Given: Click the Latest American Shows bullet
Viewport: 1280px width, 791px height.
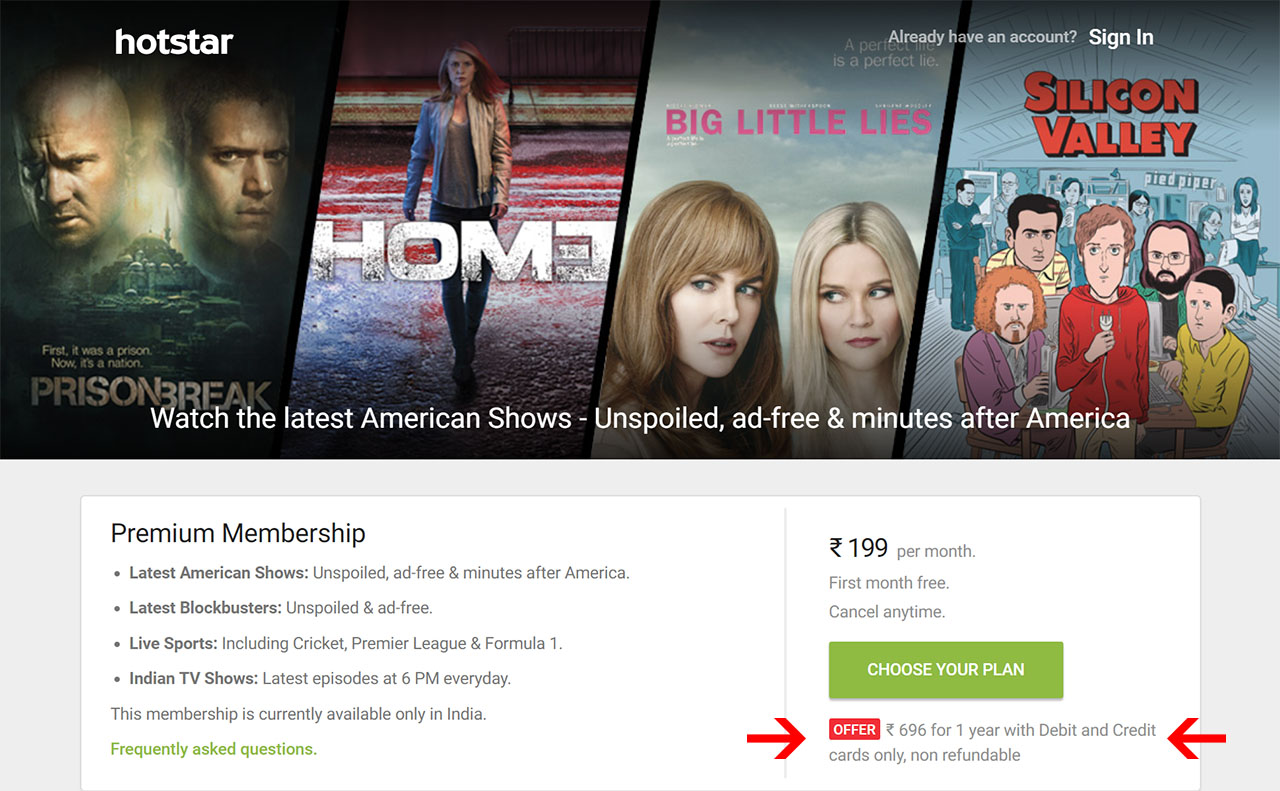Looking at the screenshot, I should pos(379,573).
